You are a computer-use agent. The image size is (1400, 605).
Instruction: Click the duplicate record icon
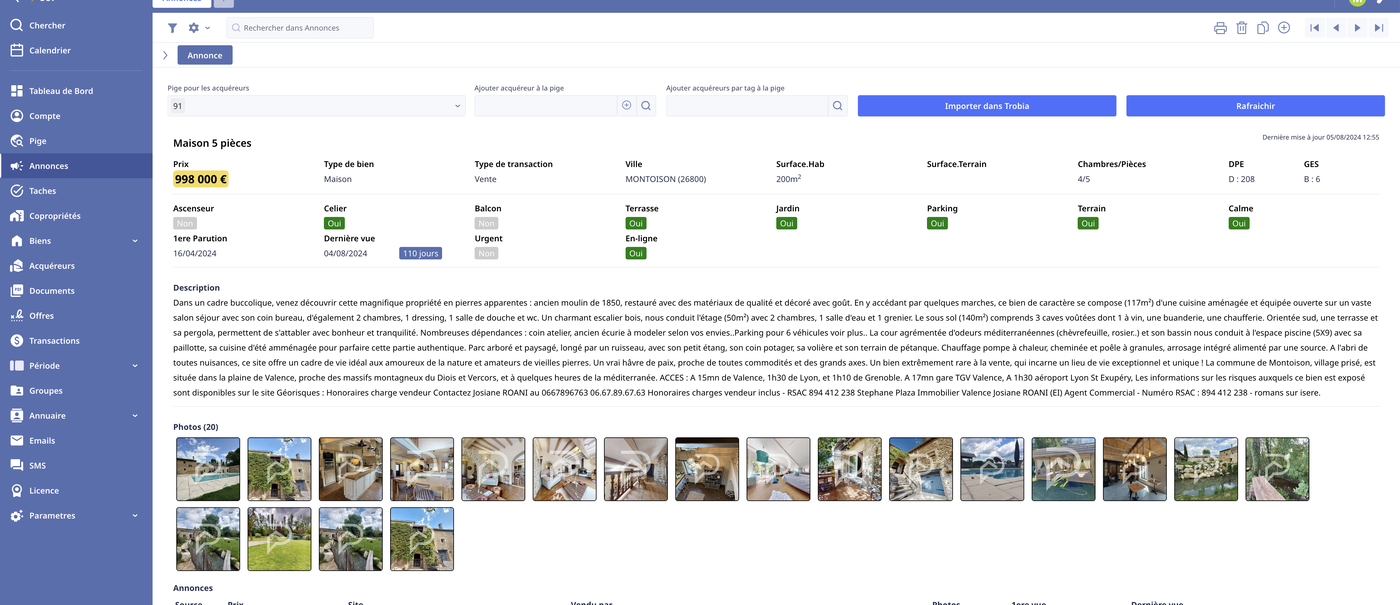tap(1263, 28)
